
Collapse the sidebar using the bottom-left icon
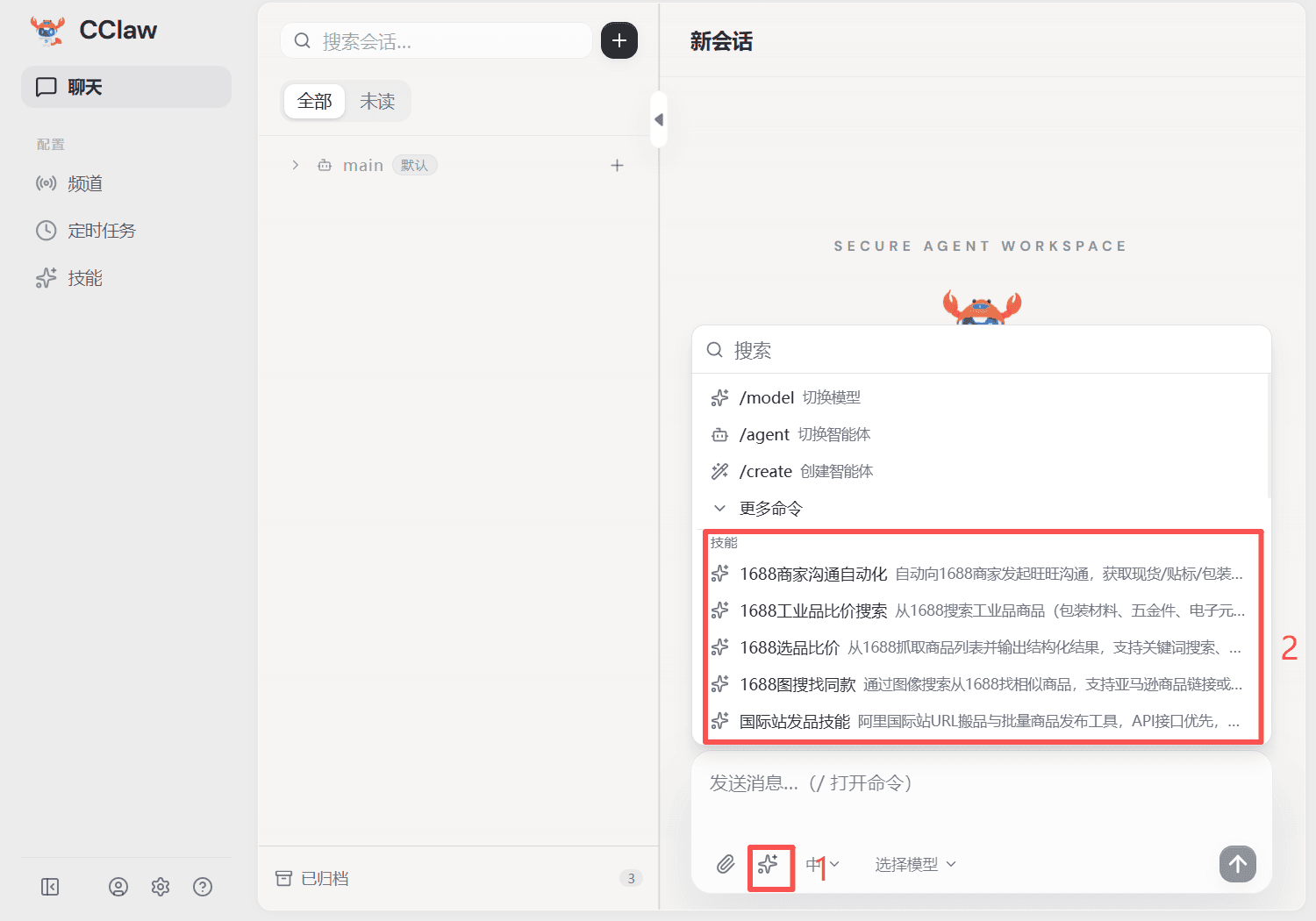(50, 887)
